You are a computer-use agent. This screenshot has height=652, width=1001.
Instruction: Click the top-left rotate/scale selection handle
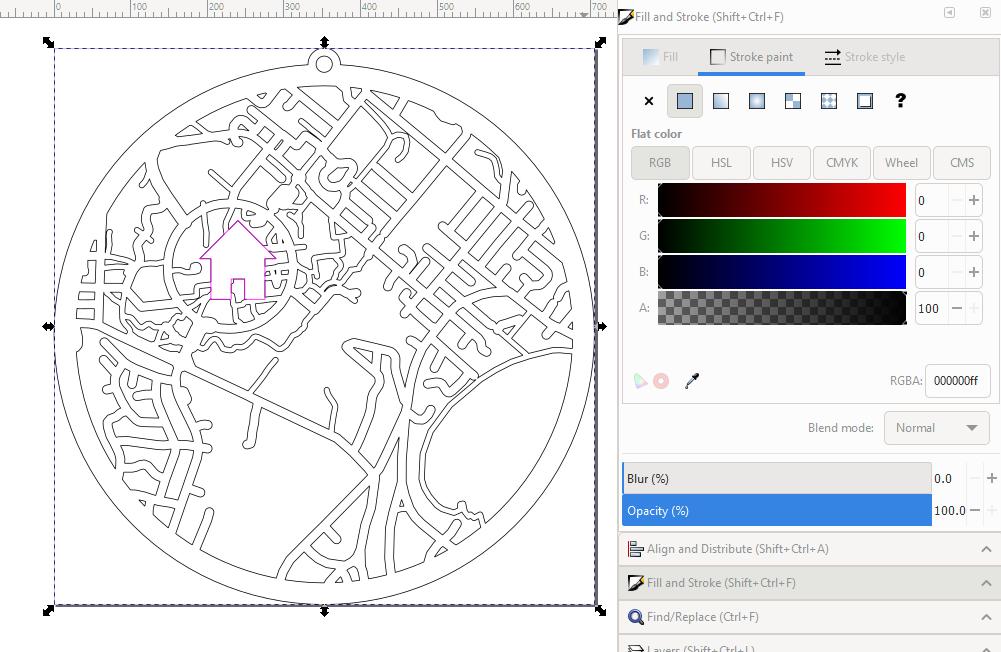(49, 42)
